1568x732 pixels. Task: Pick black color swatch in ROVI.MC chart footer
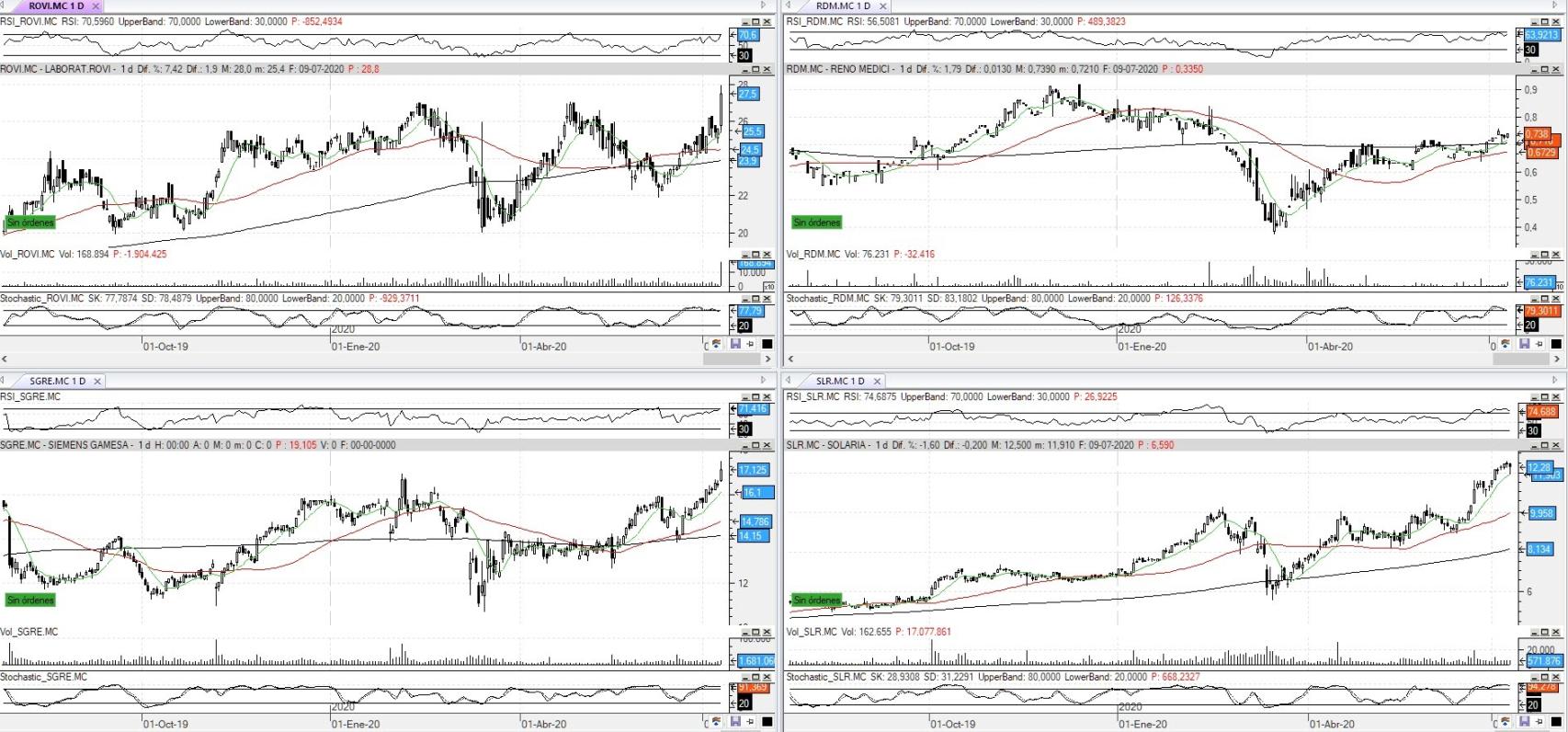click(x=767, y=344)
